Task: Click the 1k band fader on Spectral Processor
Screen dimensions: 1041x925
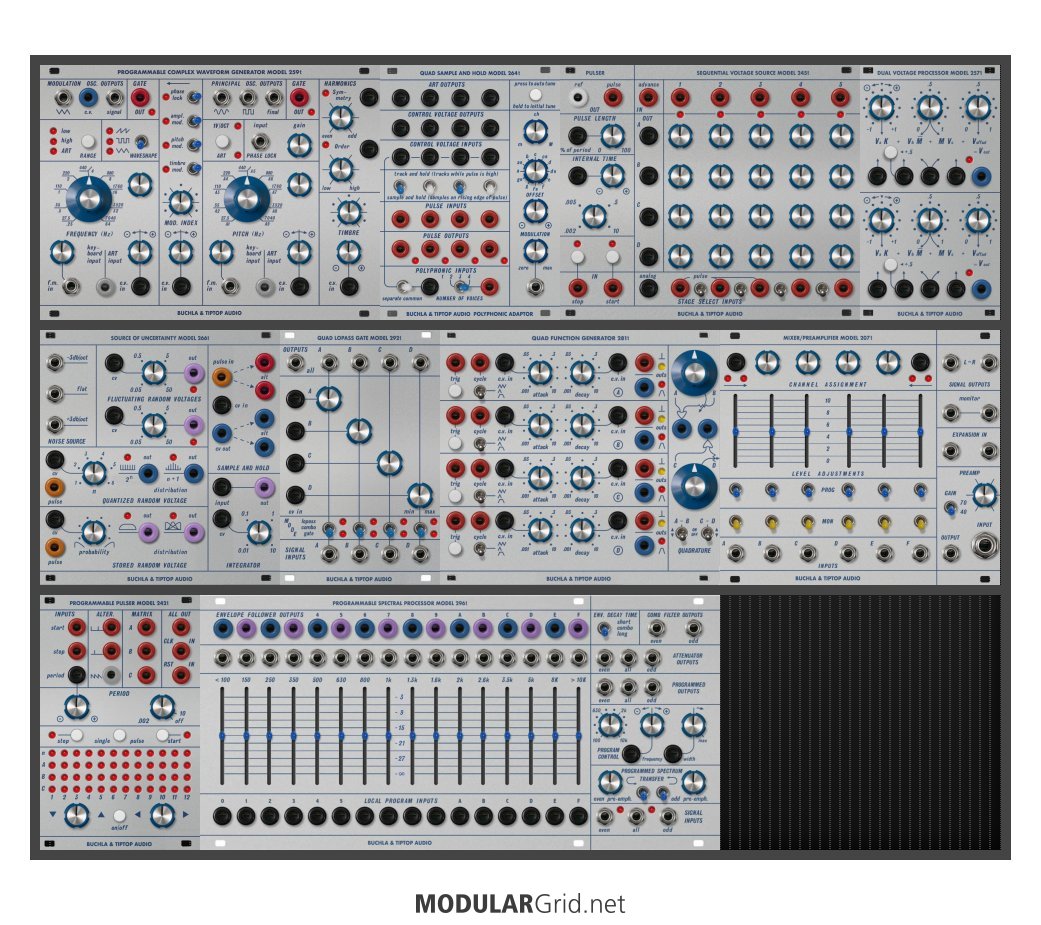Action: (388, 736)
